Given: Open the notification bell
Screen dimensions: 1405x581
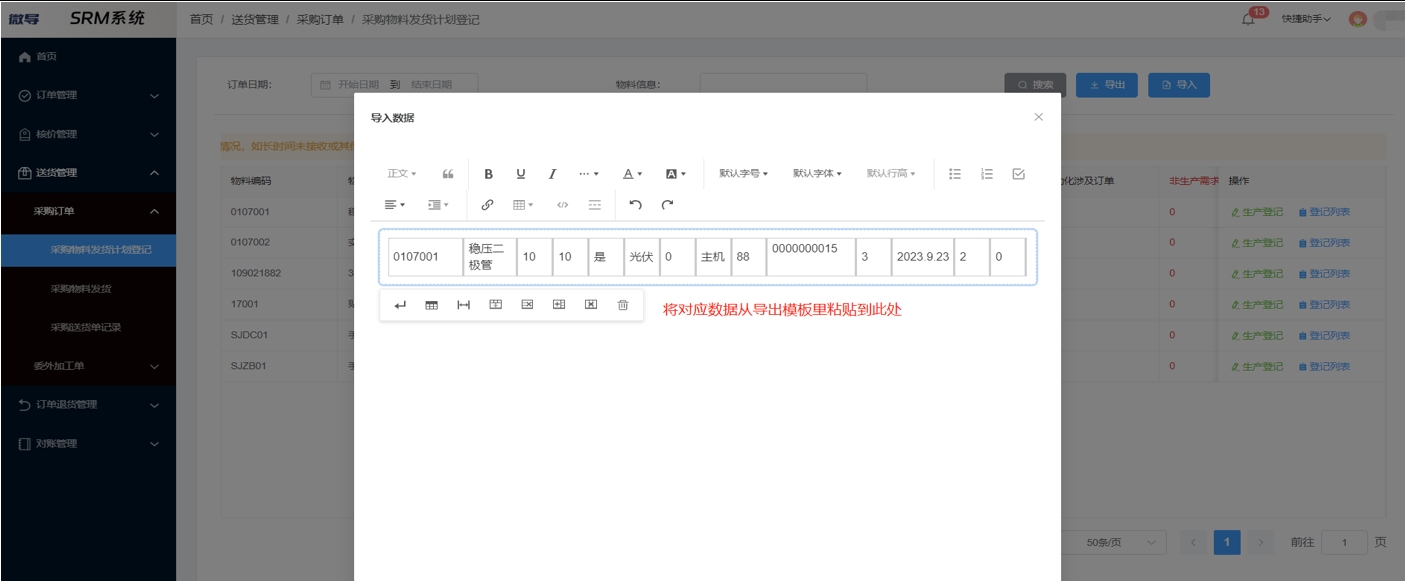Looking at the screenshot, I should tap(1248, 19).
